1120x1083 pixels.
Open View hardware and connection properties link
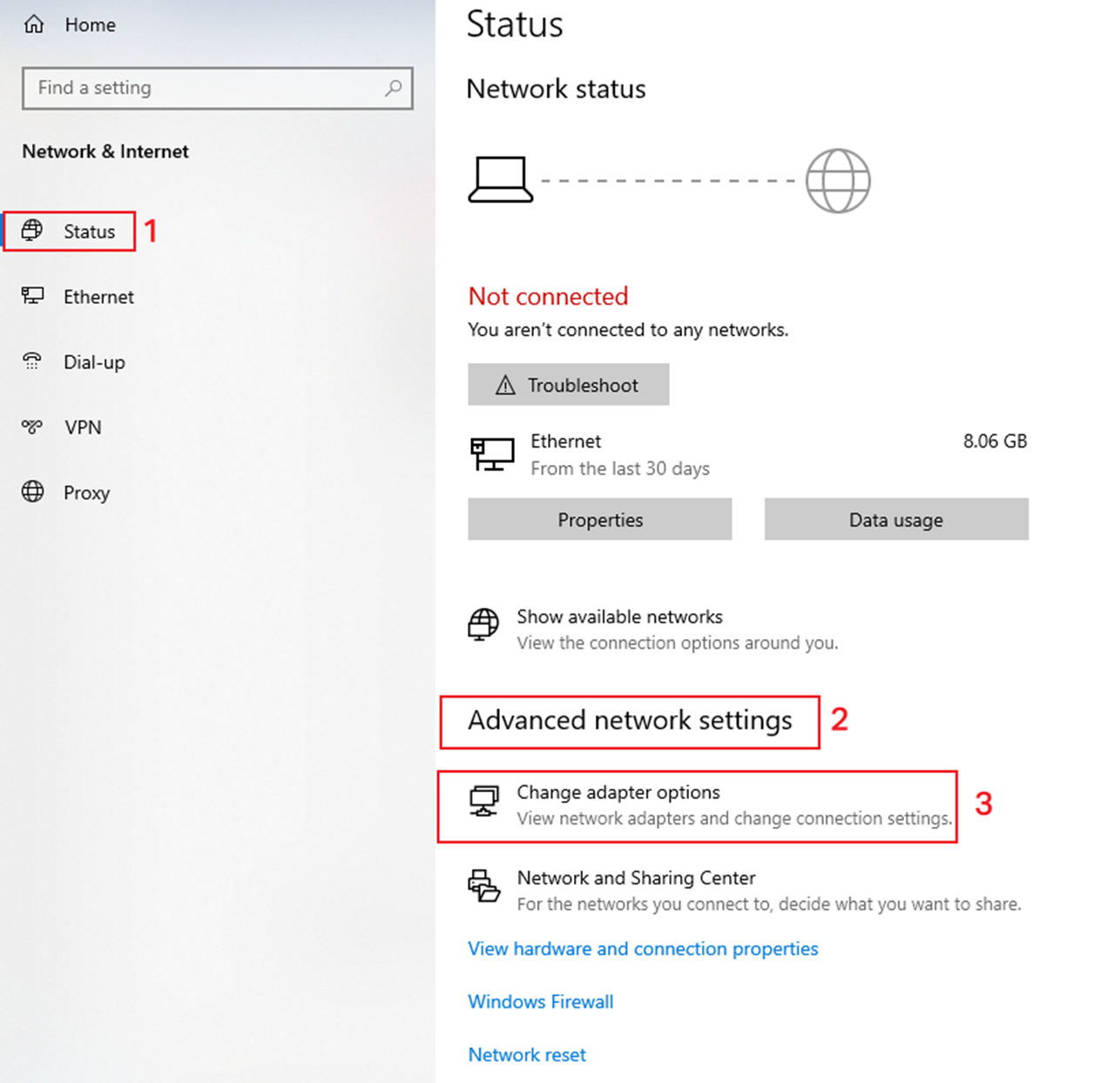[x=643, y=948]
